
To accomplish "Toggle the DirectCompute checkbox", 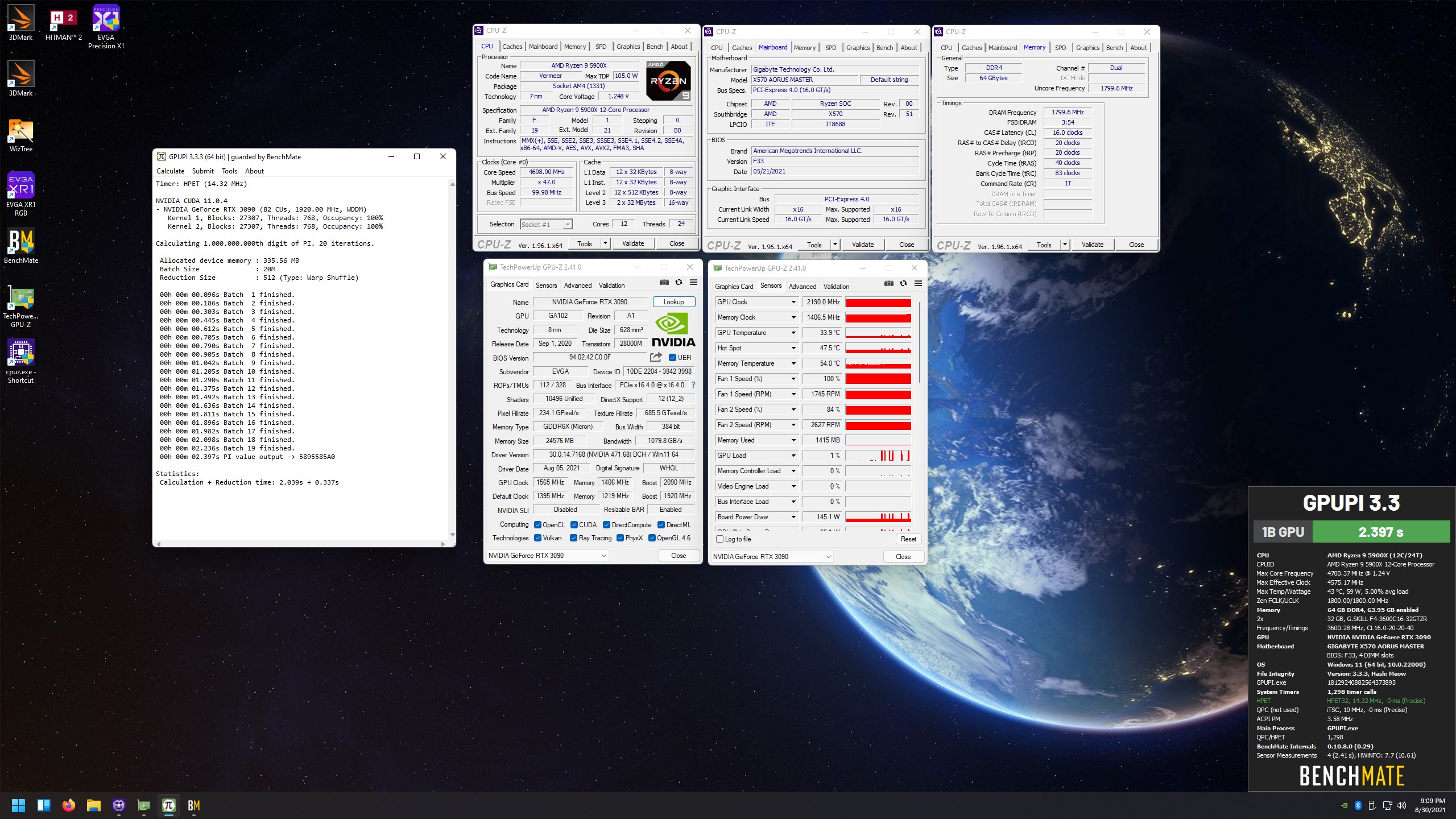I will tap(606, 525).
